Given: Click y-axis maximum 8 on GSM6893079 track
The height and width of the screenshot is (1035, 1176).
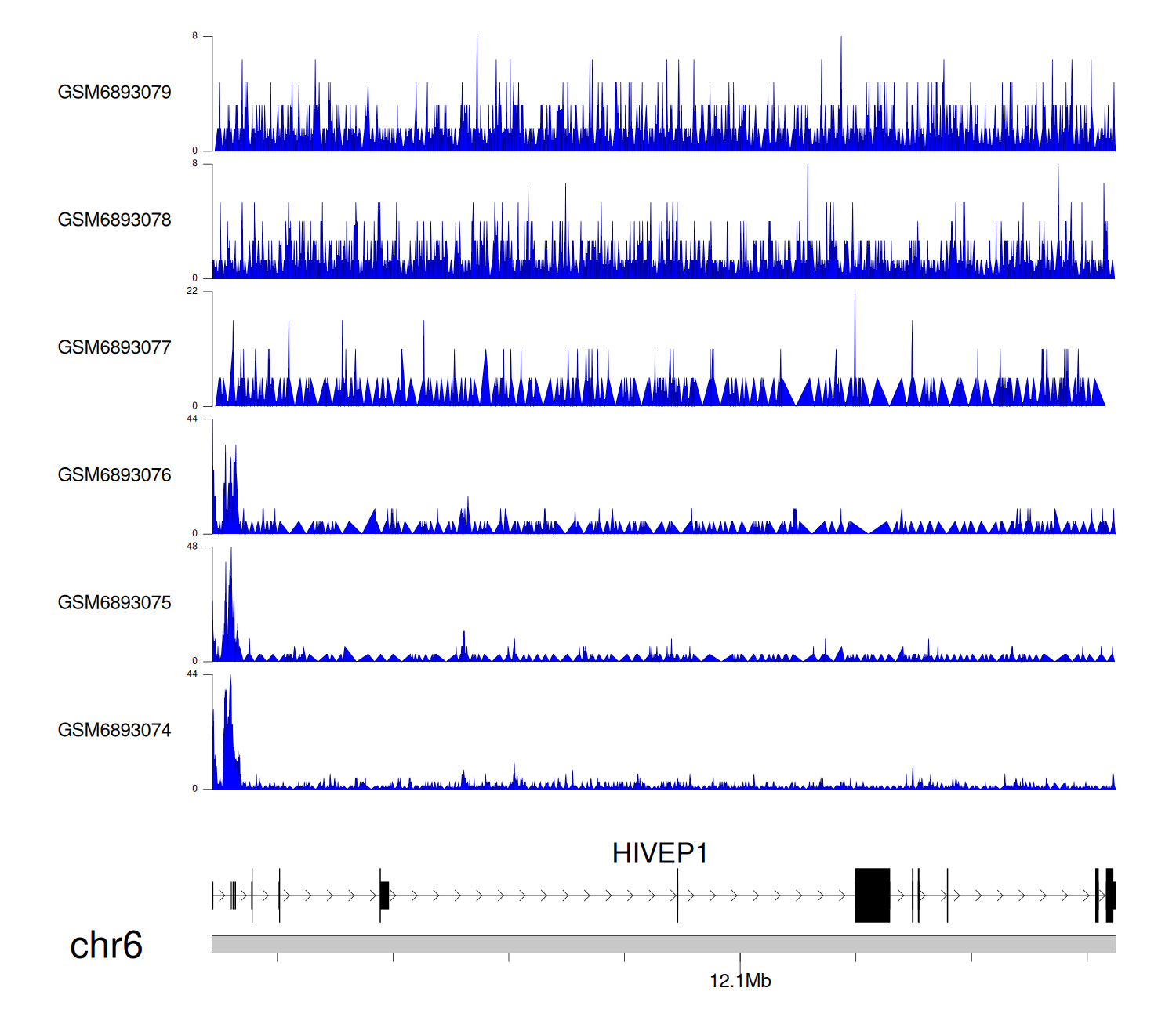Looking at the screenshot, I should [x=194, y=36].
